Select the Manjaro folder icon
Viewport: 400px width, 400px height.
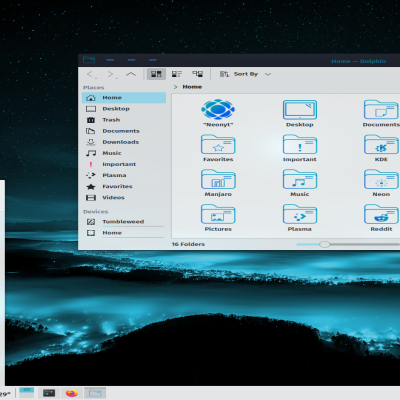(218, 179)
